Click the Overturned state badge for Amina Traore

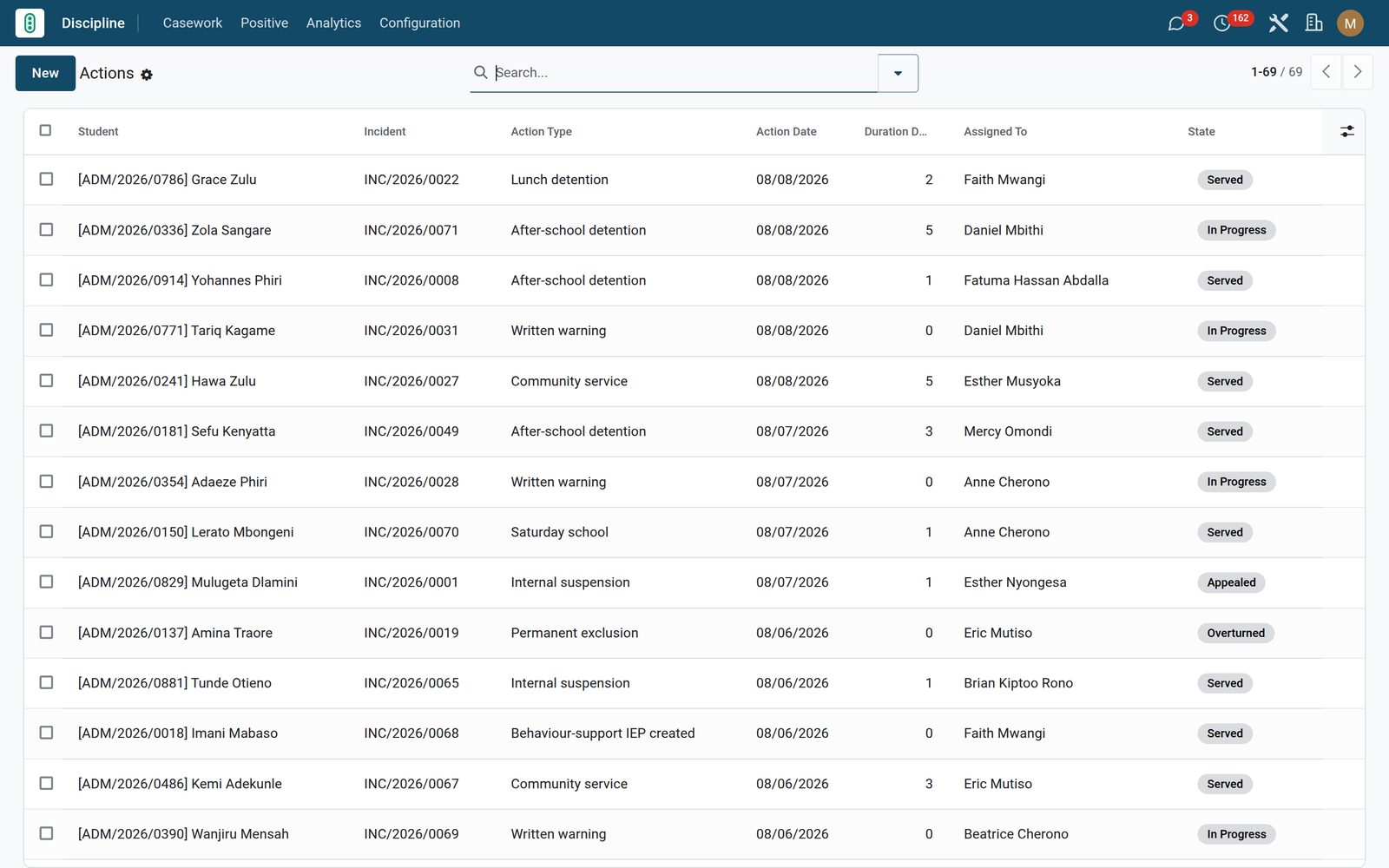tap(1235, 633)
